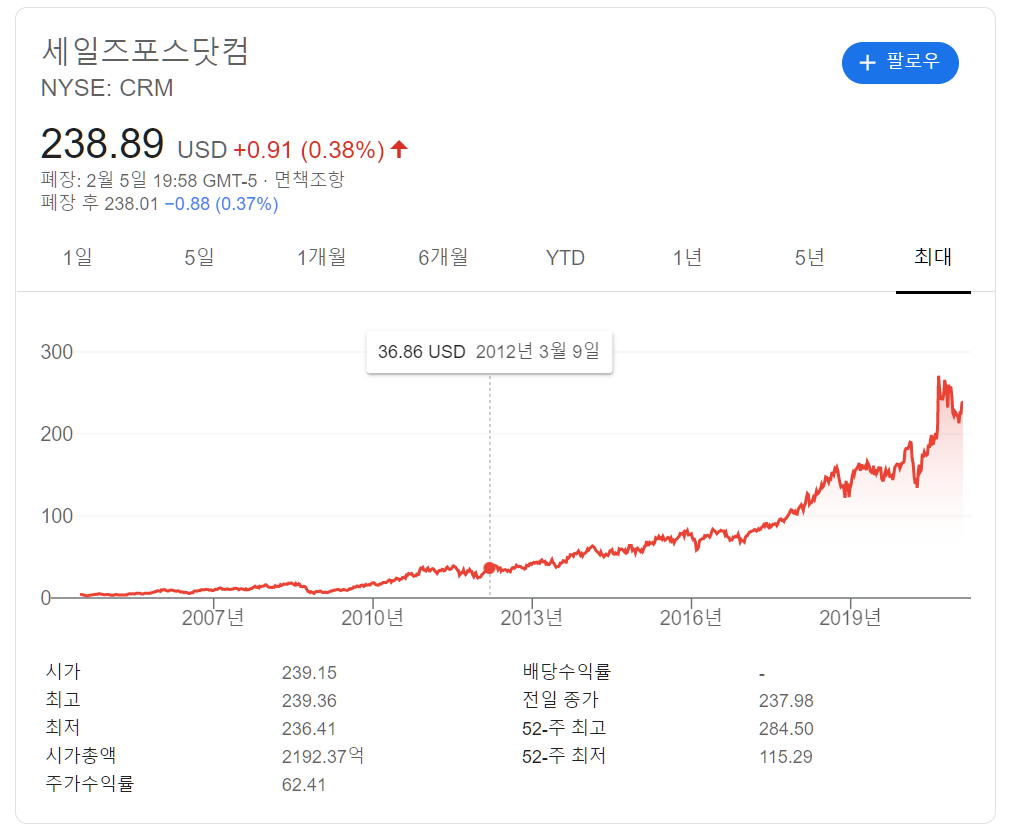Switch to the 1개월 tab

pos(321,258)
